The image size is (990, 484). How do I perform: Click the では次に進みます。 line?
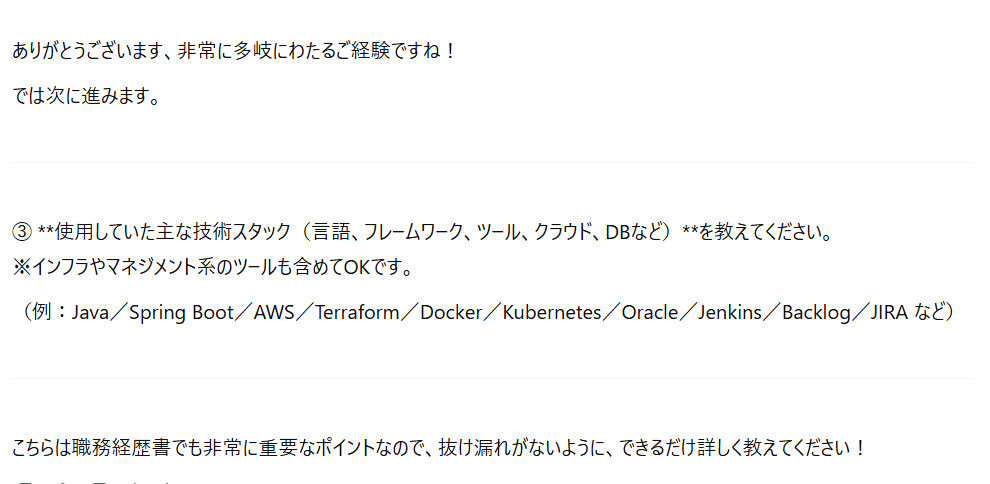(x=86, y=97)
